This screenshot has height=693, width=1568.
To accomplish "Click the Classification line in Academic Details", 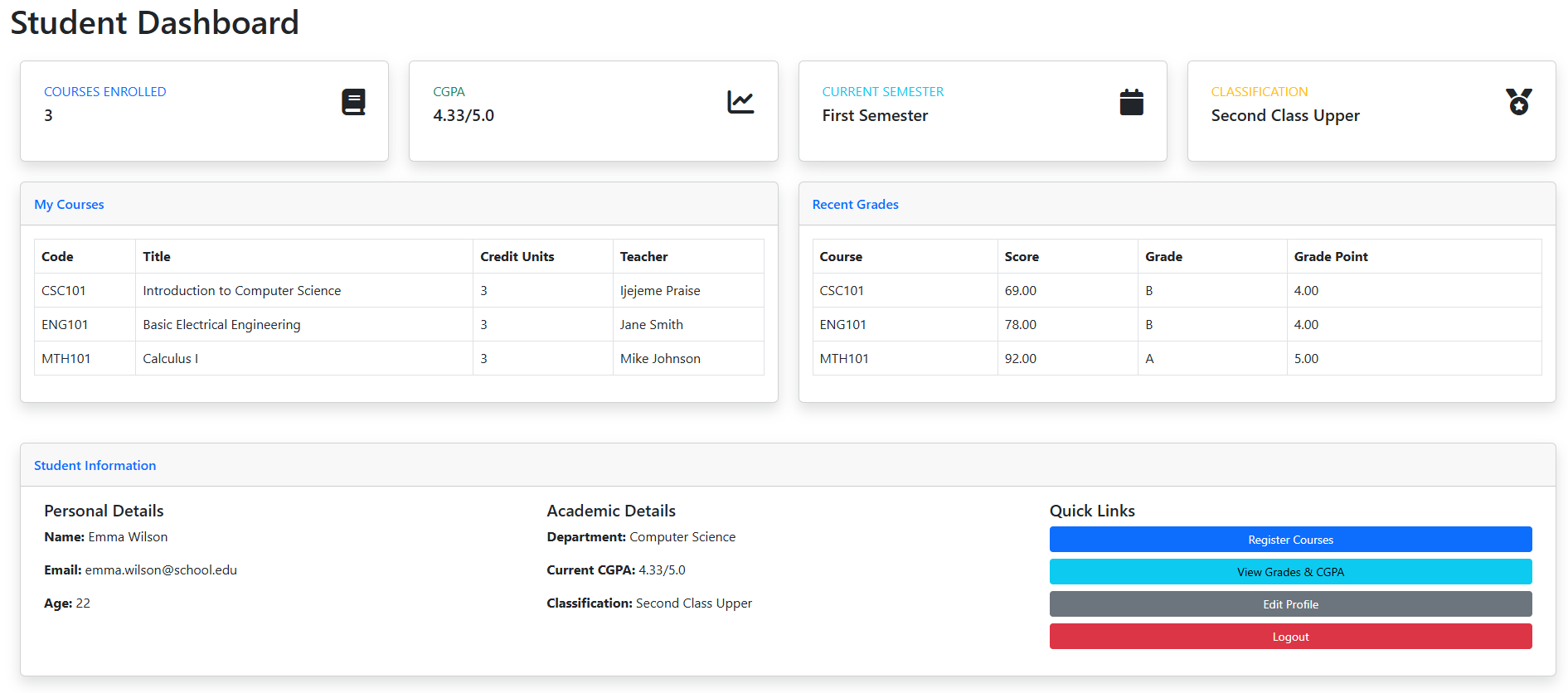I will tap(649, 603).
